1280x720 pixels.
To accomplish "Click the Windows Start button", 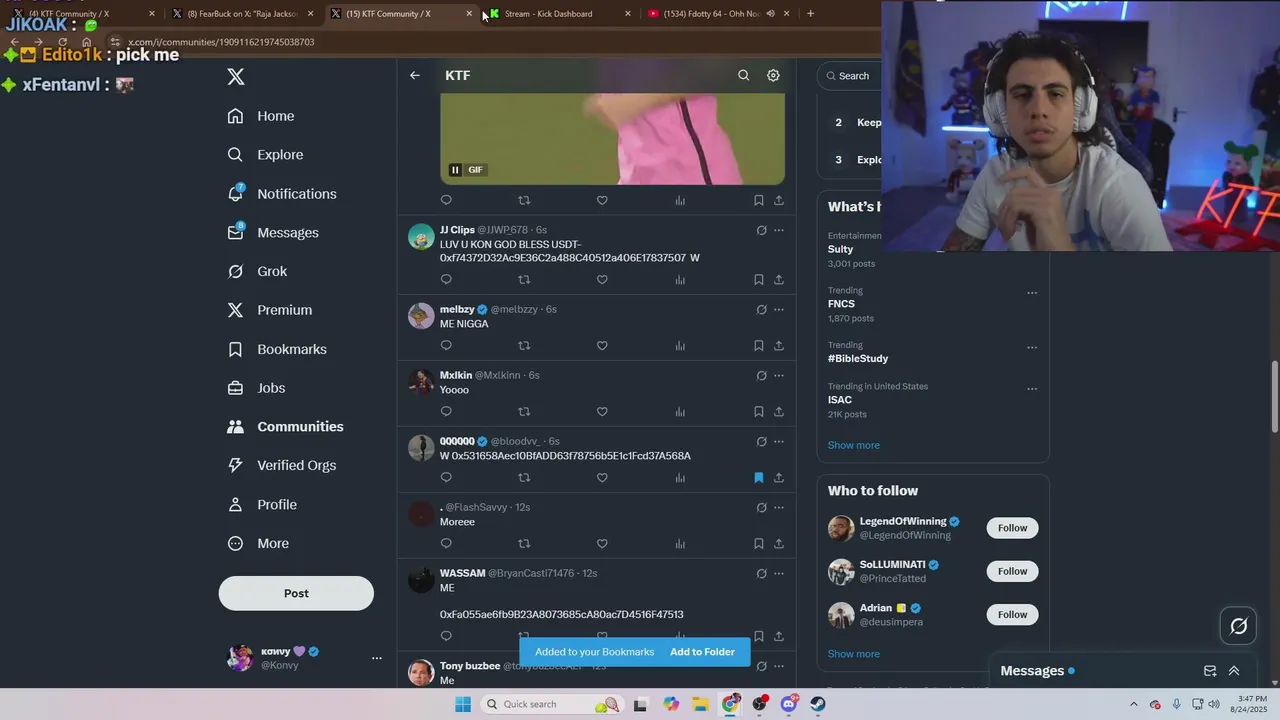I will click(462, 704).
